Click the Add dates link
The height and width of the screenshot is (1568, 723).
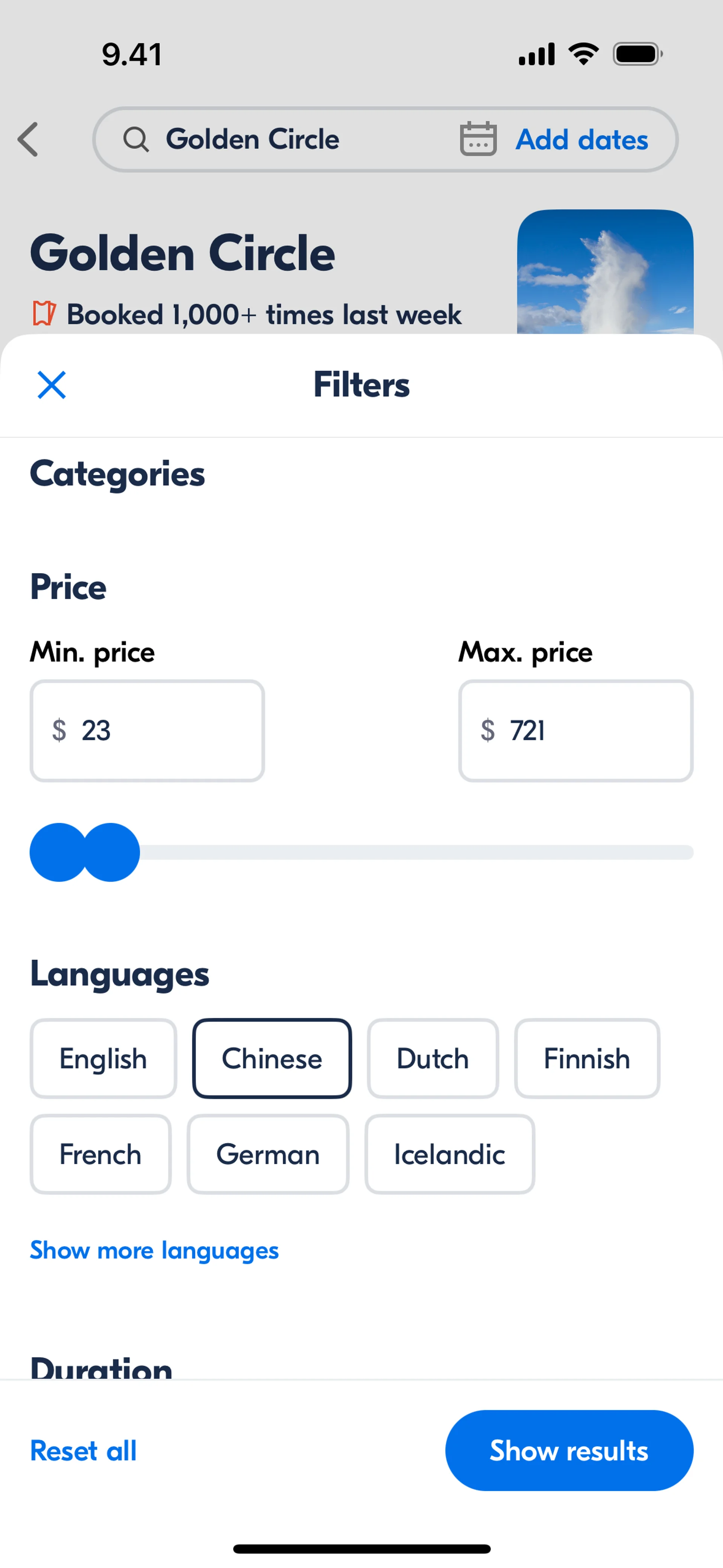tap(582, 139)
